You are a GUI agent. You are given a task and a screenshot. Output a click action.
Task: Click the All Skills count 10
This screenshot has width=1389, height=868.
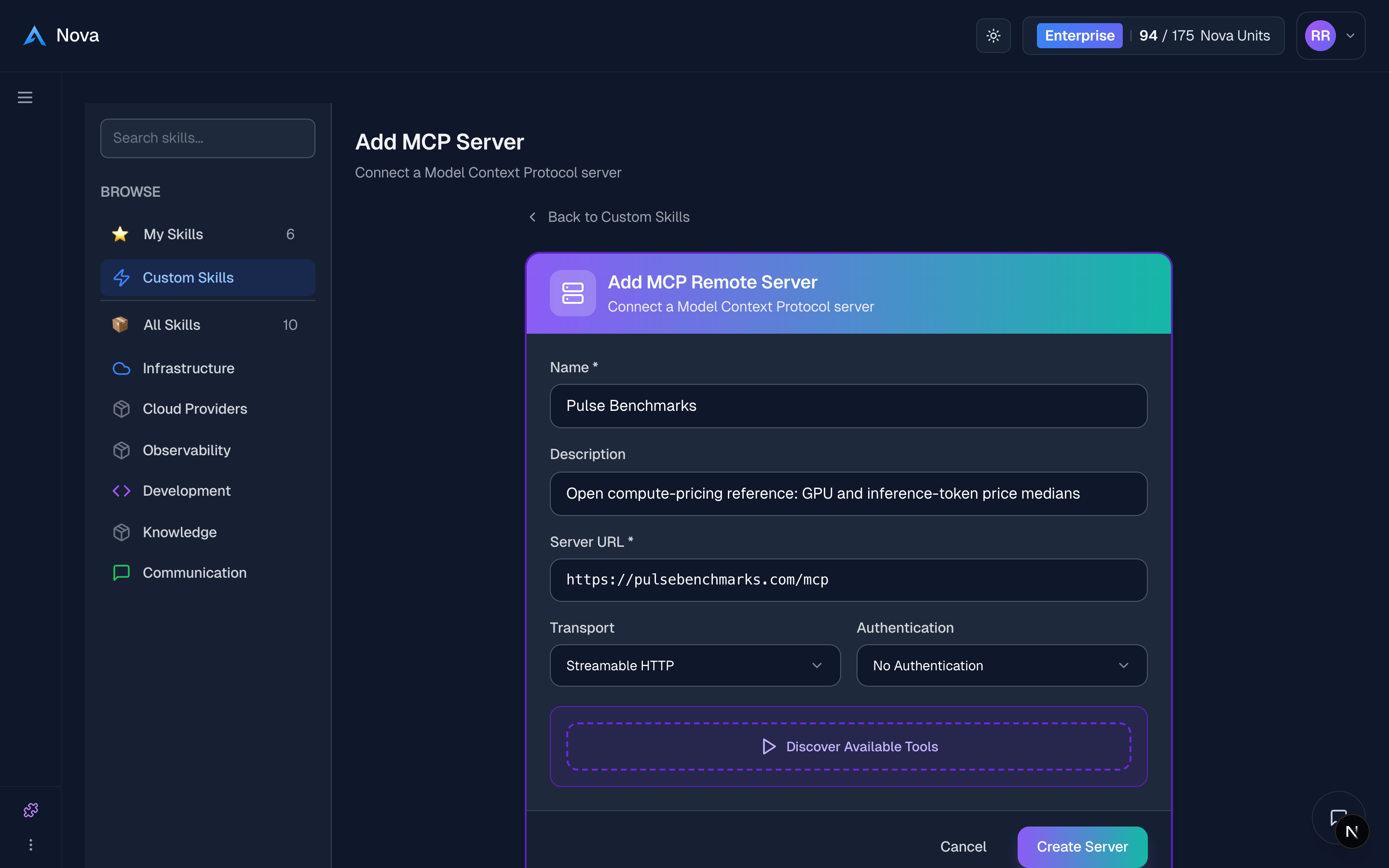coord(290,325)
